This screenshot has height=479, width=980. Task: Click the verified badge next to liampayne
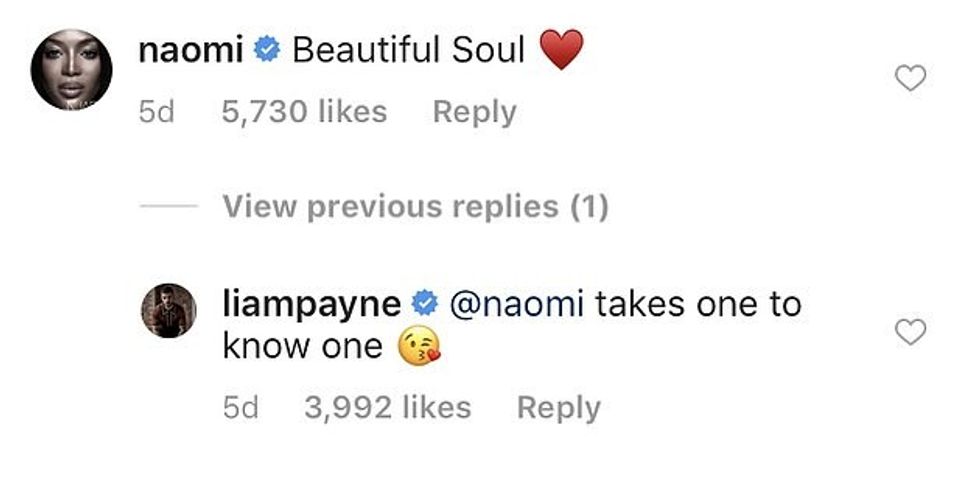click(423, 303)
